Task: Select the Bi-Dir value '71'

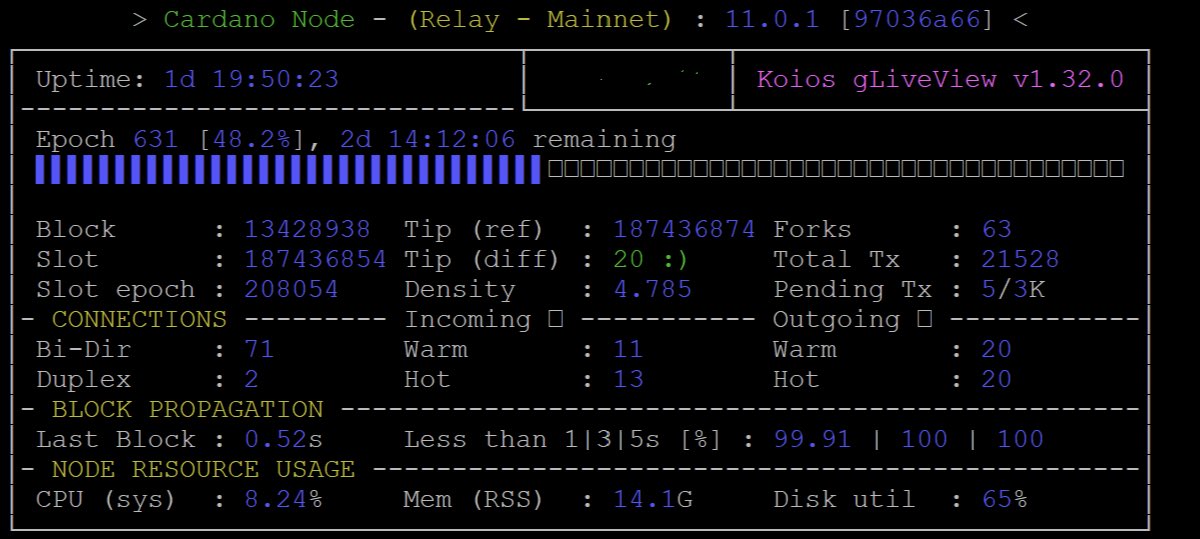Action: [259, 349]
